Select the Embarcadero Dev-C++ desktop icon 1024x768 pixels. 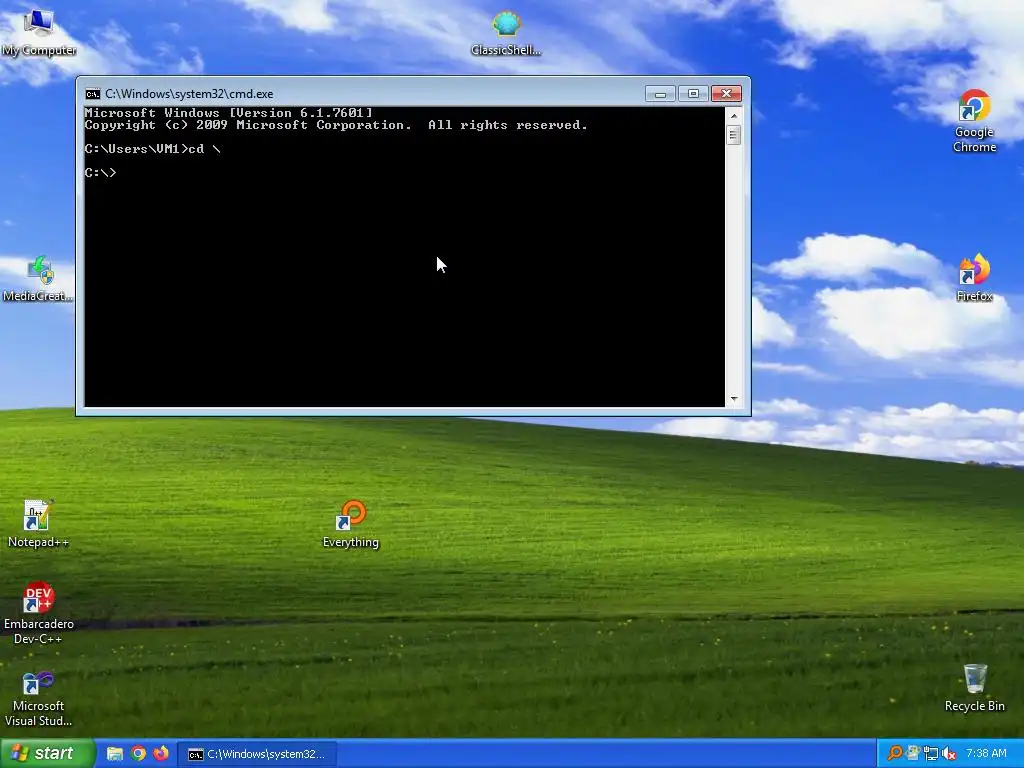point(39,613)
